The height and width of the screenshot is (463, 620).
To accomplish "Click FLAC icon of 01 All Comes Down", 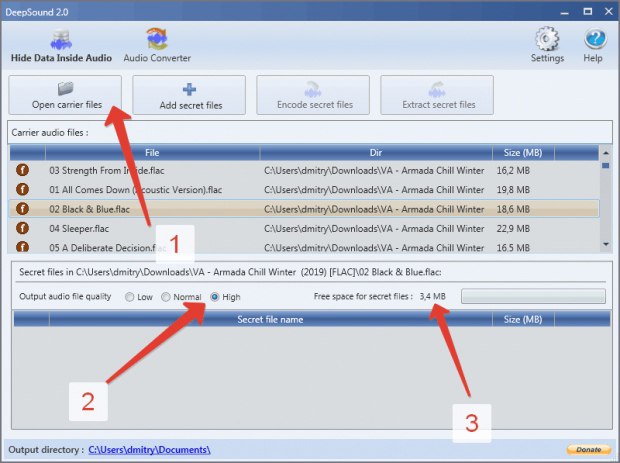I will pyautogui.click(x=23, y=189).
